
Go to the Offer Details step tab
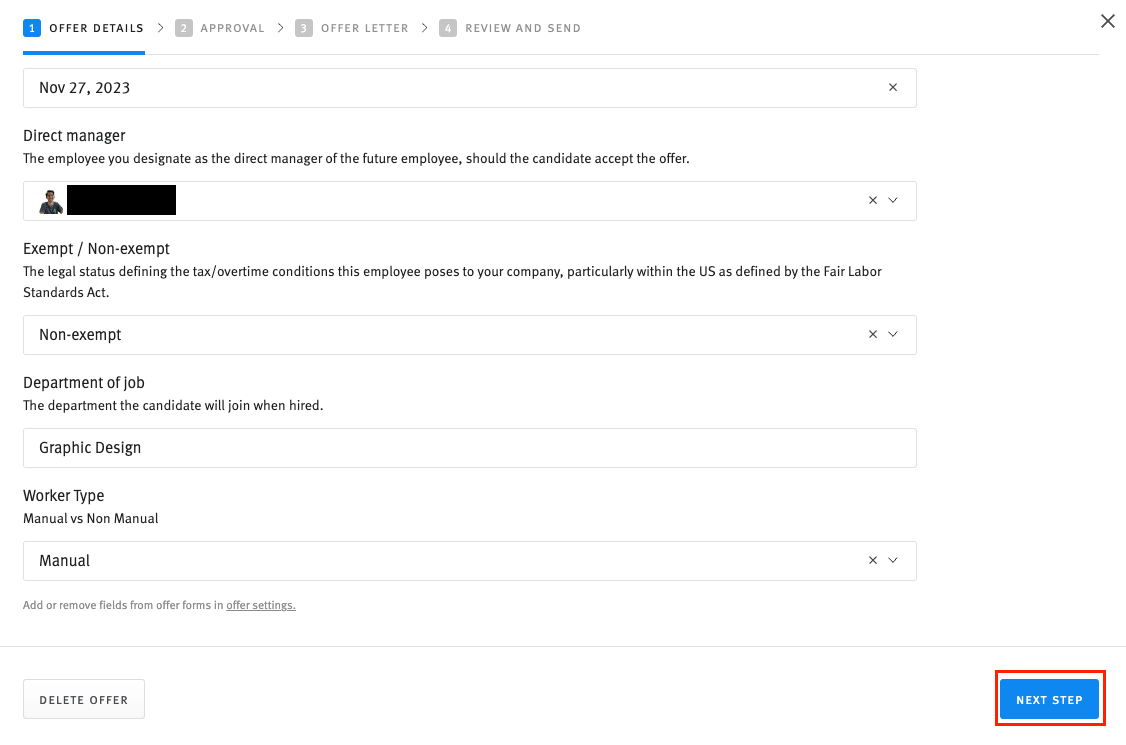(84, 28)
